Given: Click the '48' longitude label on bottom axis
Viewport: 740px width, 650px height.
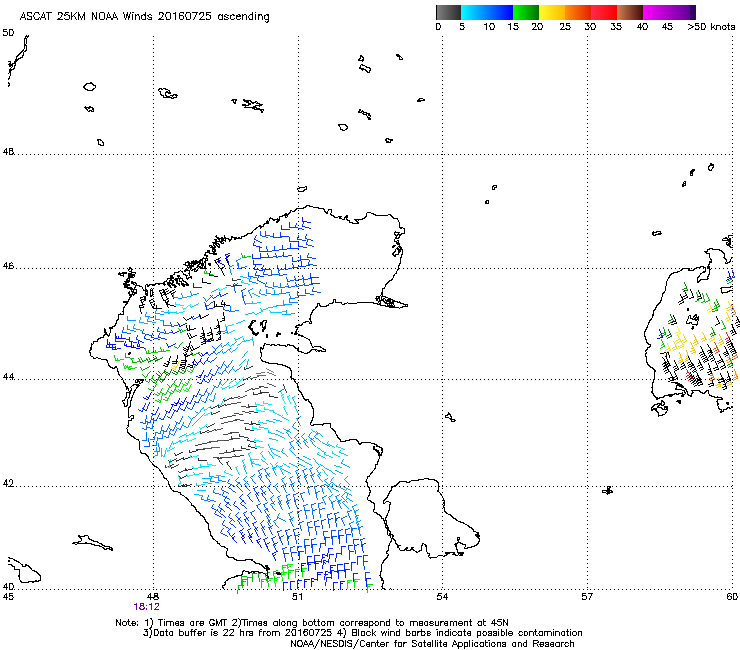Looking at the screenshot, I should click(152, 597).
